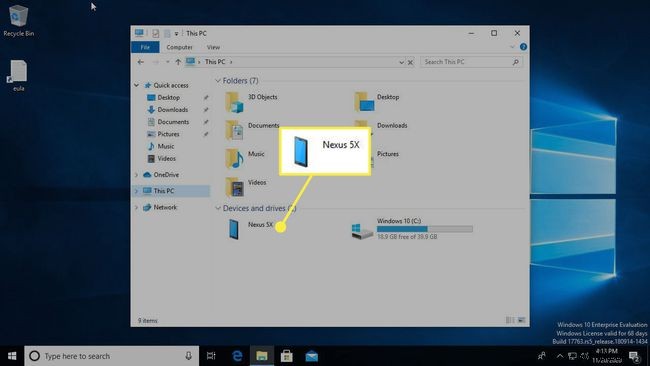The height and width of the screenshot is (366, 650).
Task: Go up one level with up arrow
Action: (178, 62)
